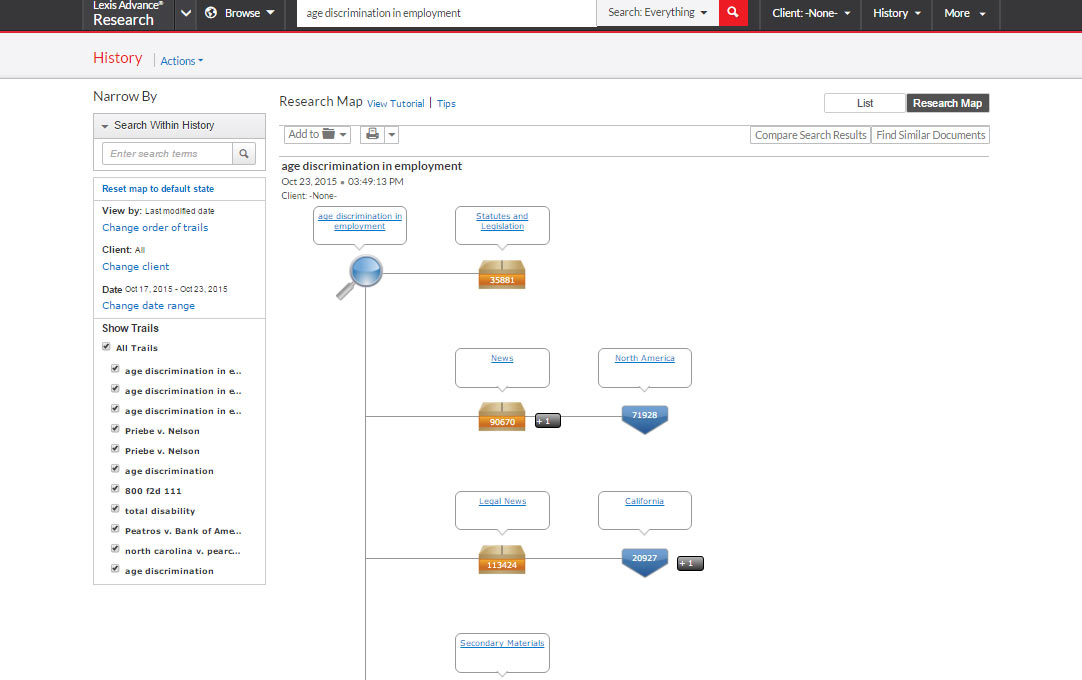Open the Actions dropdown next to History
This screenshot has height=680, width=1082.
[x=181, y=61]
